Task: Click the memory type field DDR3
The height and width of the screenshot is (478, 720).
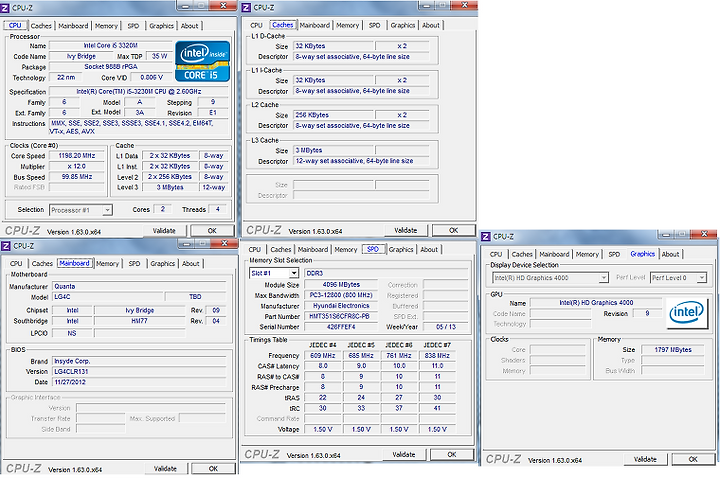Action: coord(386,273)
